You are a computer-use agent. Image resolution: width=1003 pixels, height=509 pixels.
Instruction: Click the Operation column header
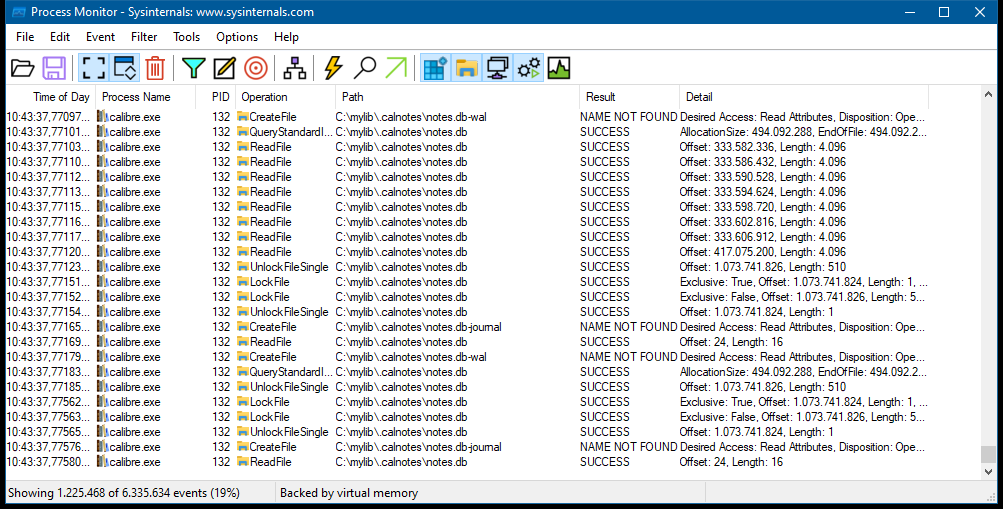point(285,97)
